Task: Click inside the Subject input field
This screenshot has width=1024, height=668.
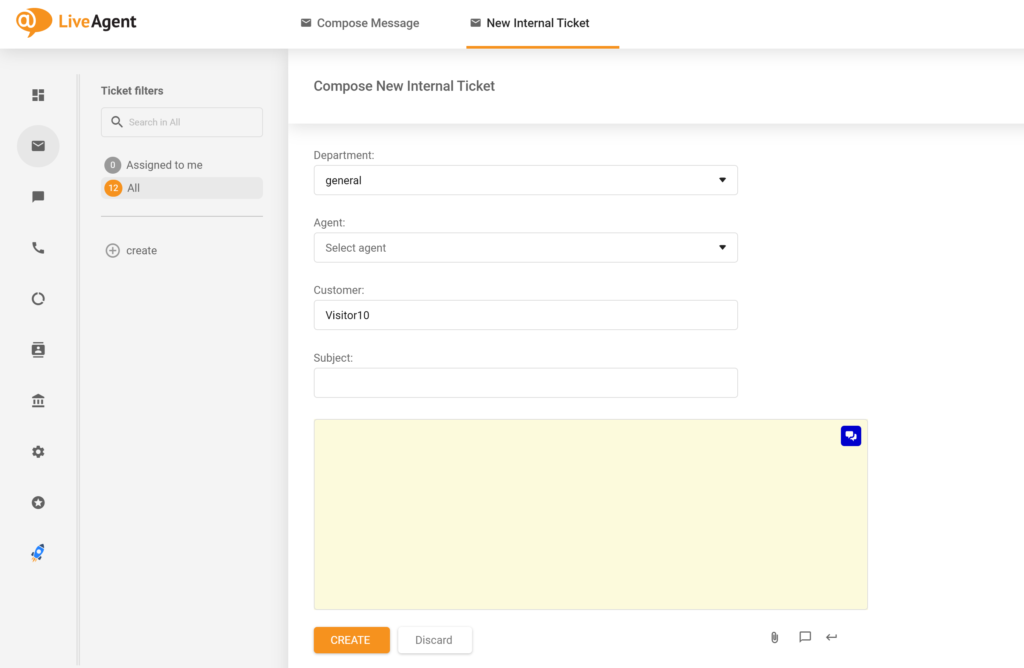Action: click(x=525, y=382)
